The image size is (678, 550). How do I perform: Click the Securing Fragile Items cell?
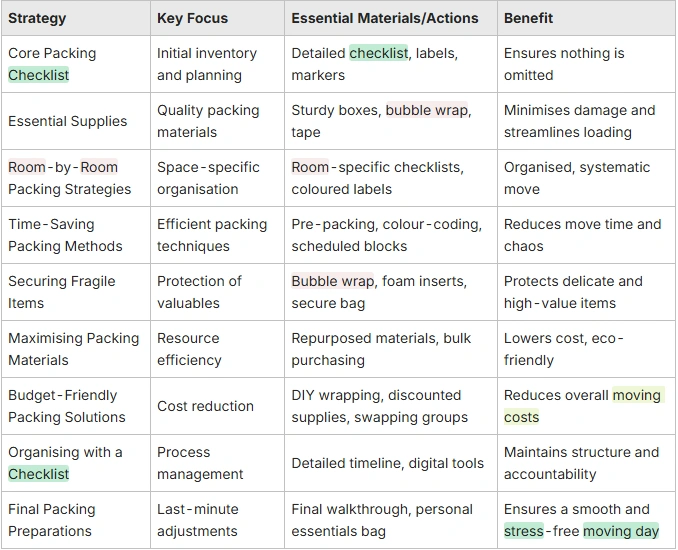62,292
